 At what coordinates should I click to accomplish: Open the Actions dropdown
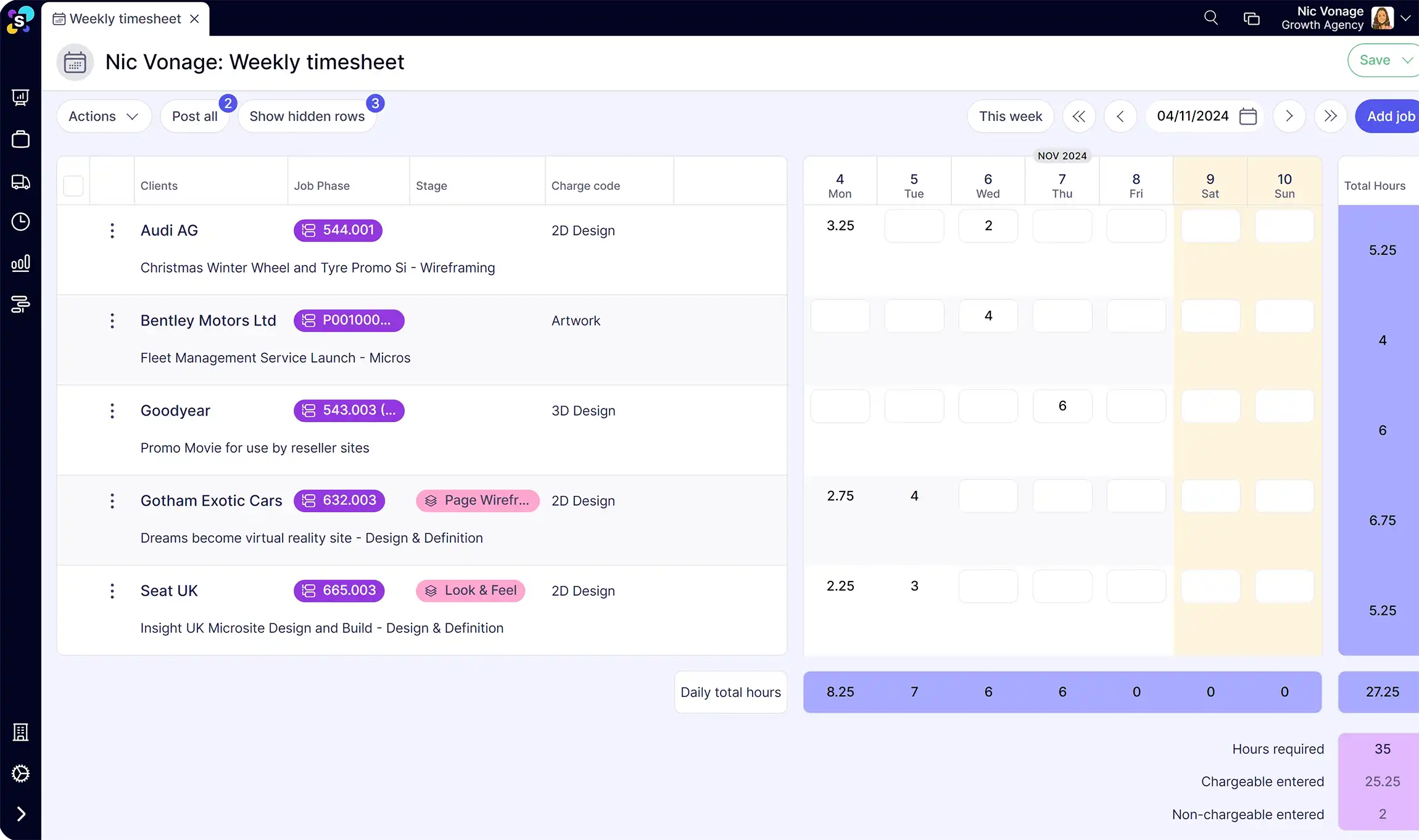104,116
